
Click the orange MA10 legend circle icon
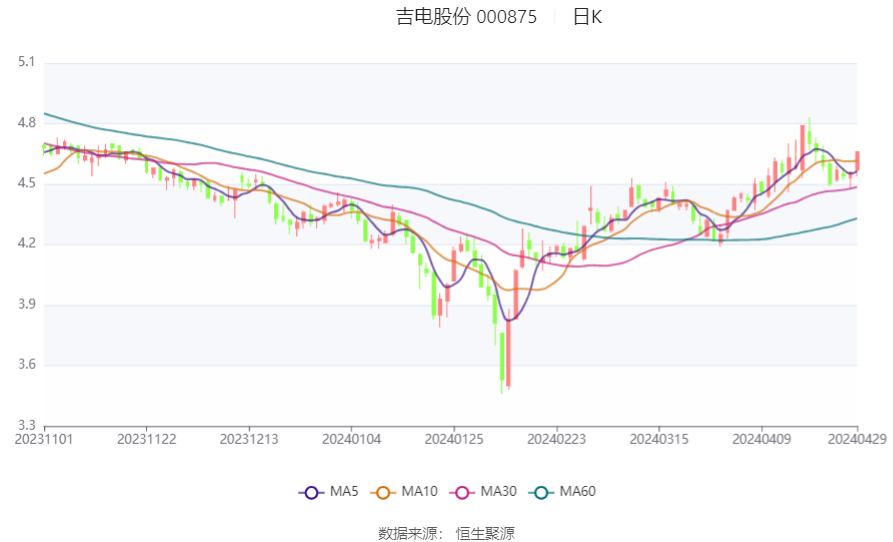[383, 492]
